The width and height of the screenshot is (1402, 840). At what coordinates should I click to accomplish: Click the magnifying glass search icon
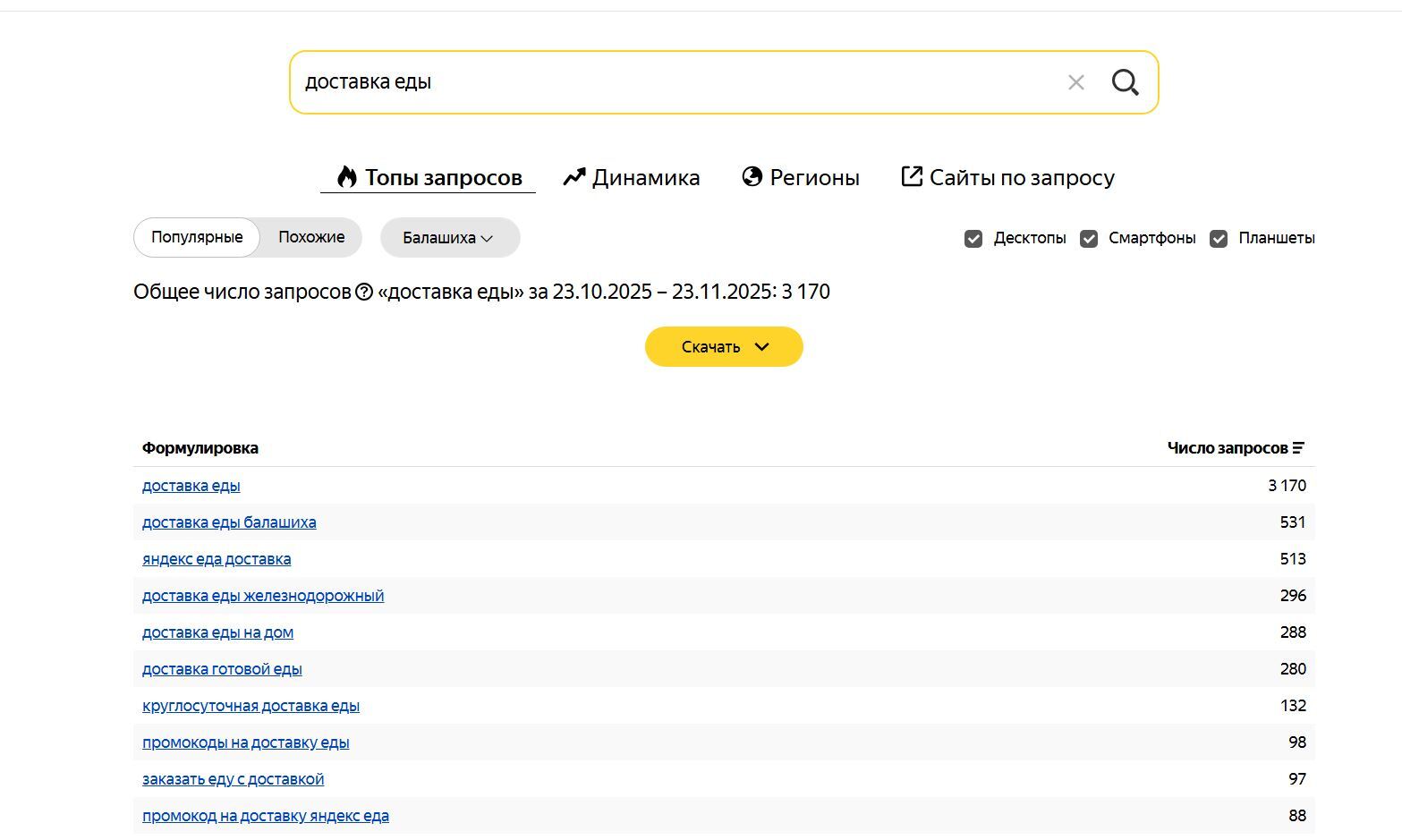coord(1125,82)
